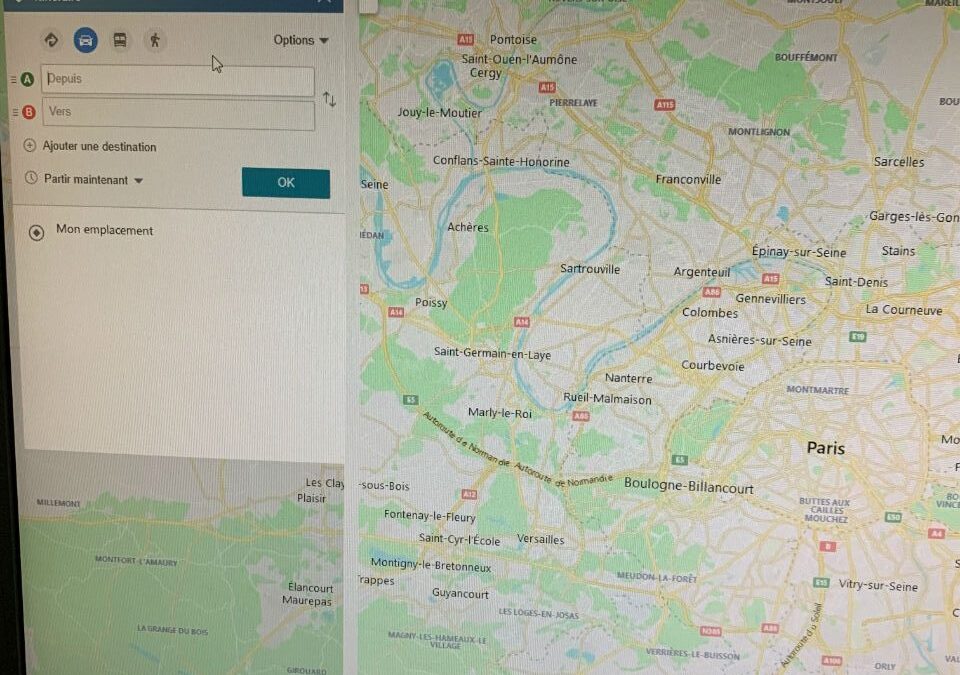Click the Cergy map label
The image size is (960, 675).
point(486,73)
